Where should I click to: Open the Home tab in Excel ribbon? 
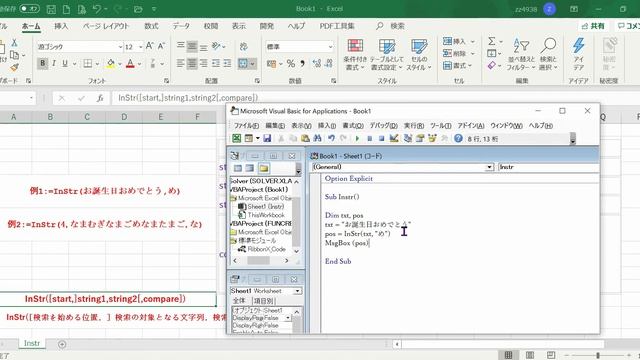pyautogui.click(x=31, y=26)
